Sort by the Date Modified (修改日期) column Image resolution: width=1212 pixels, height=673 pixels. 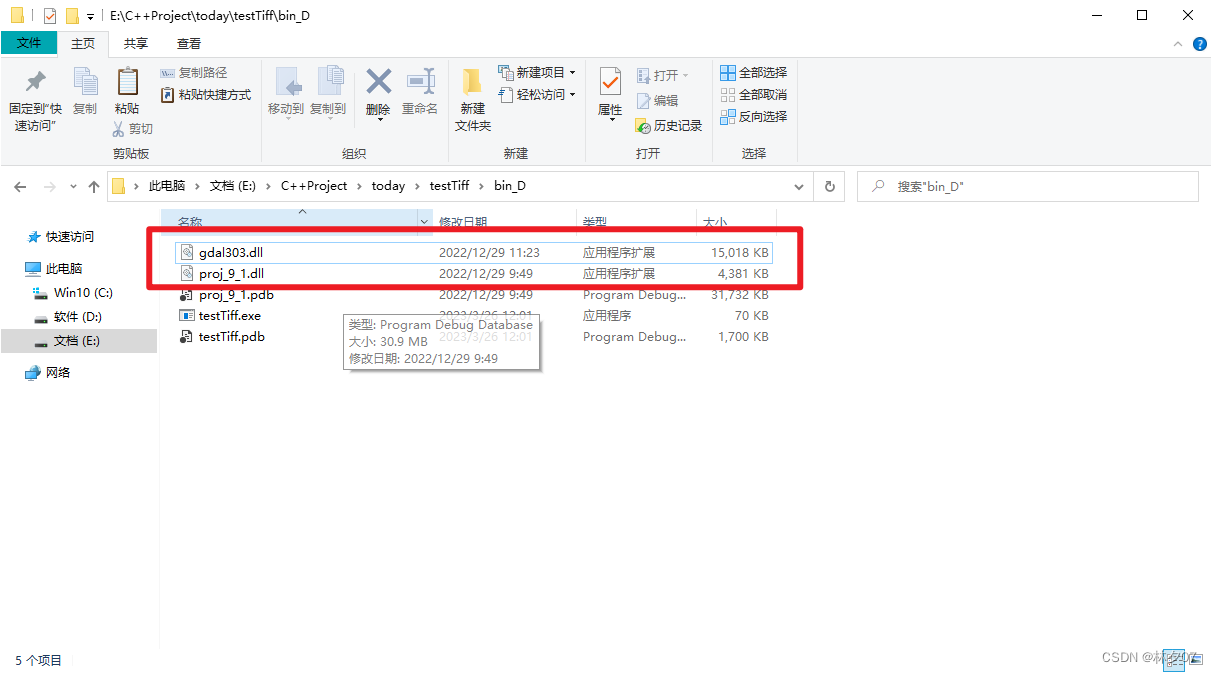pos(463,222)
